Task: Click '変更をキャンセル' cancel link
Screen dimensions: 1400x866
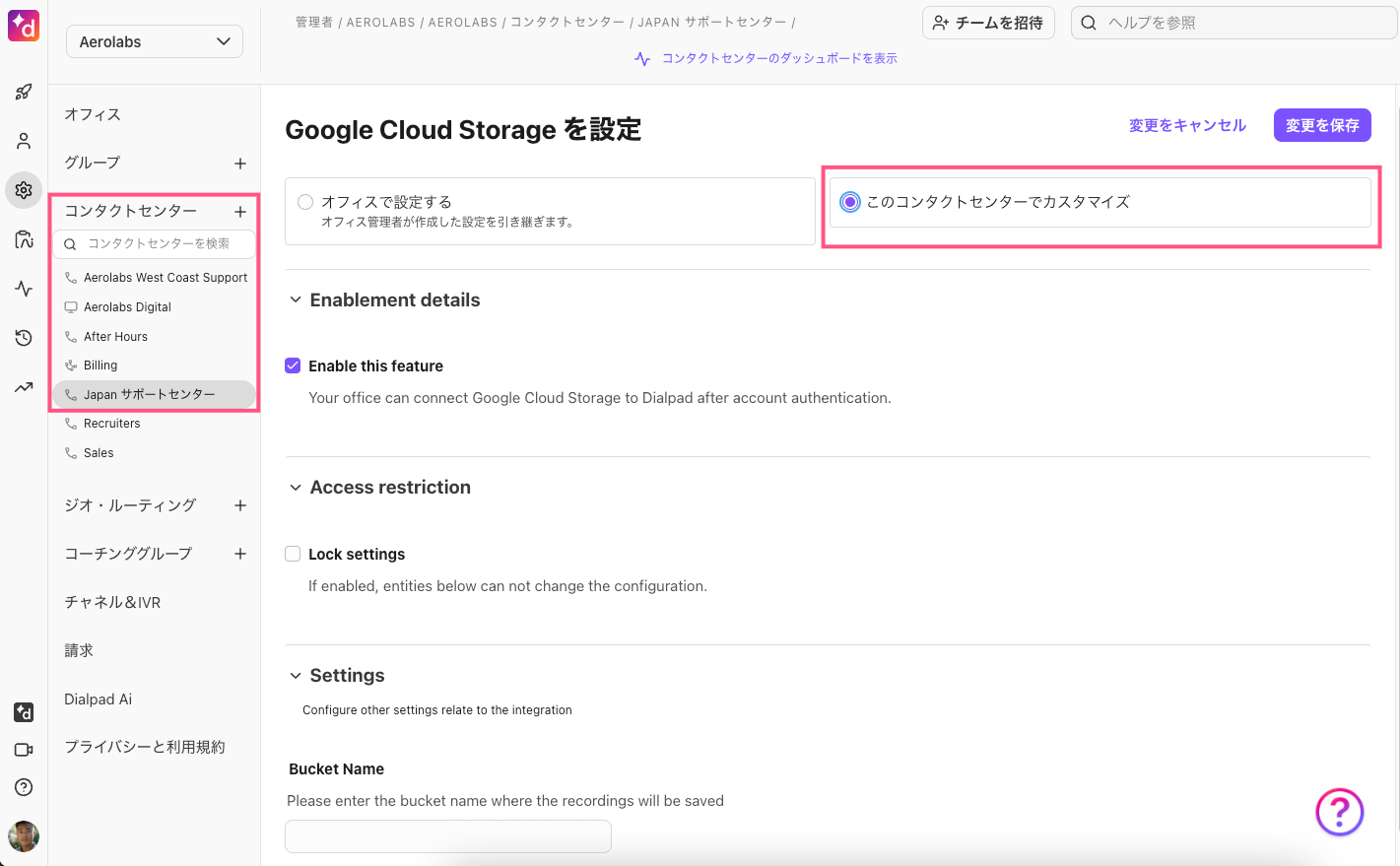Action: (1187, 125)
